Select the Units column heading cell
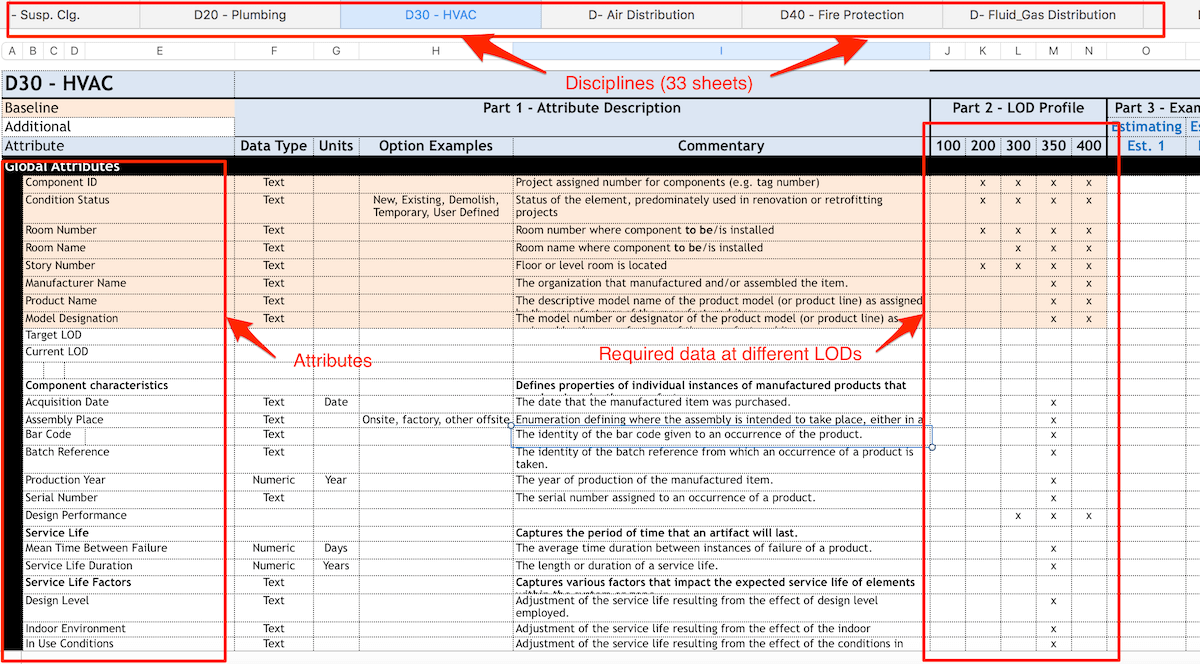1200x664 pixels. pos(336,146)
